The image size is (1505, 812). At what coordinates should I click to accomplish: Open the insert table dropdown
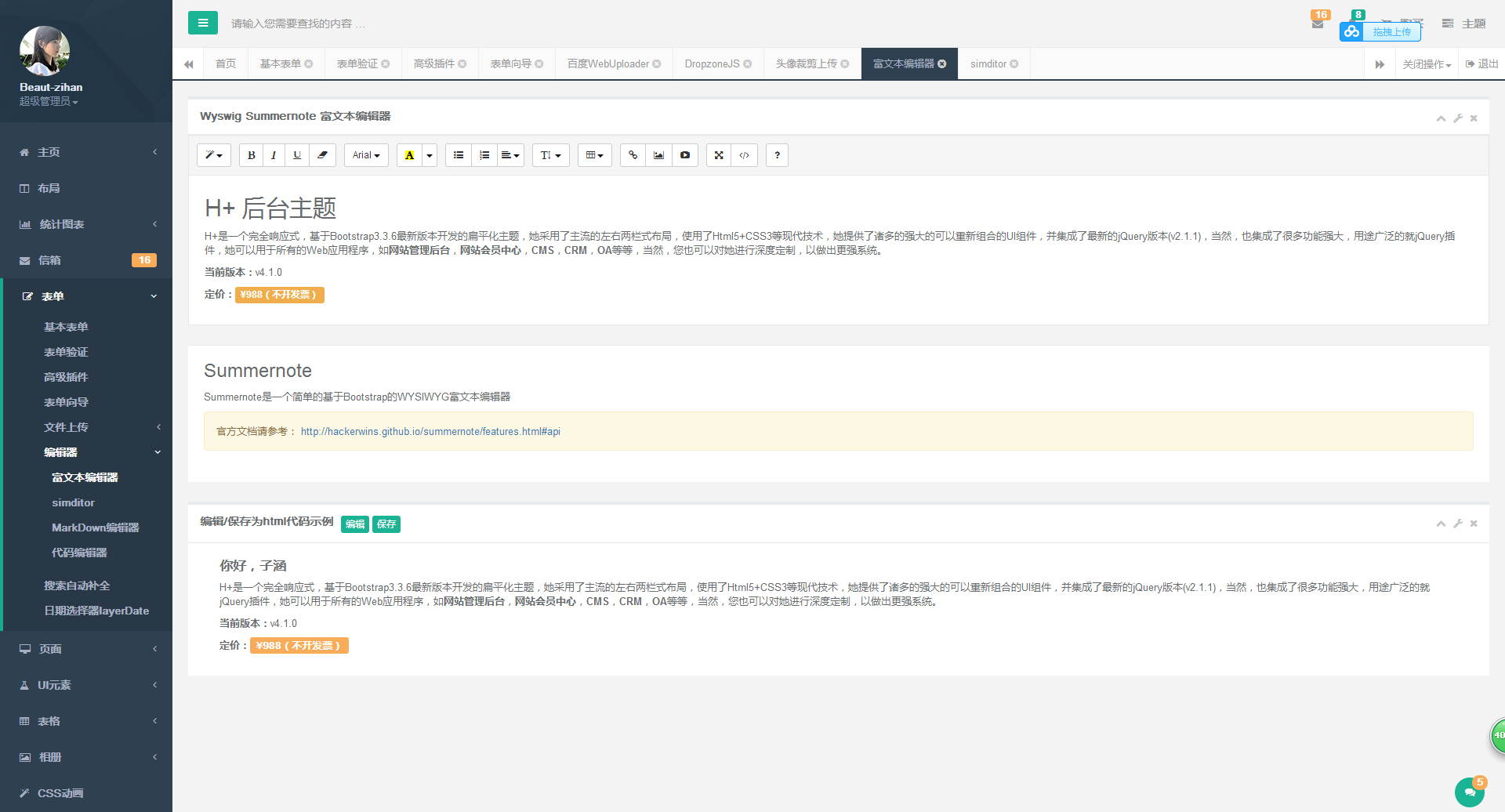point(595,155)
